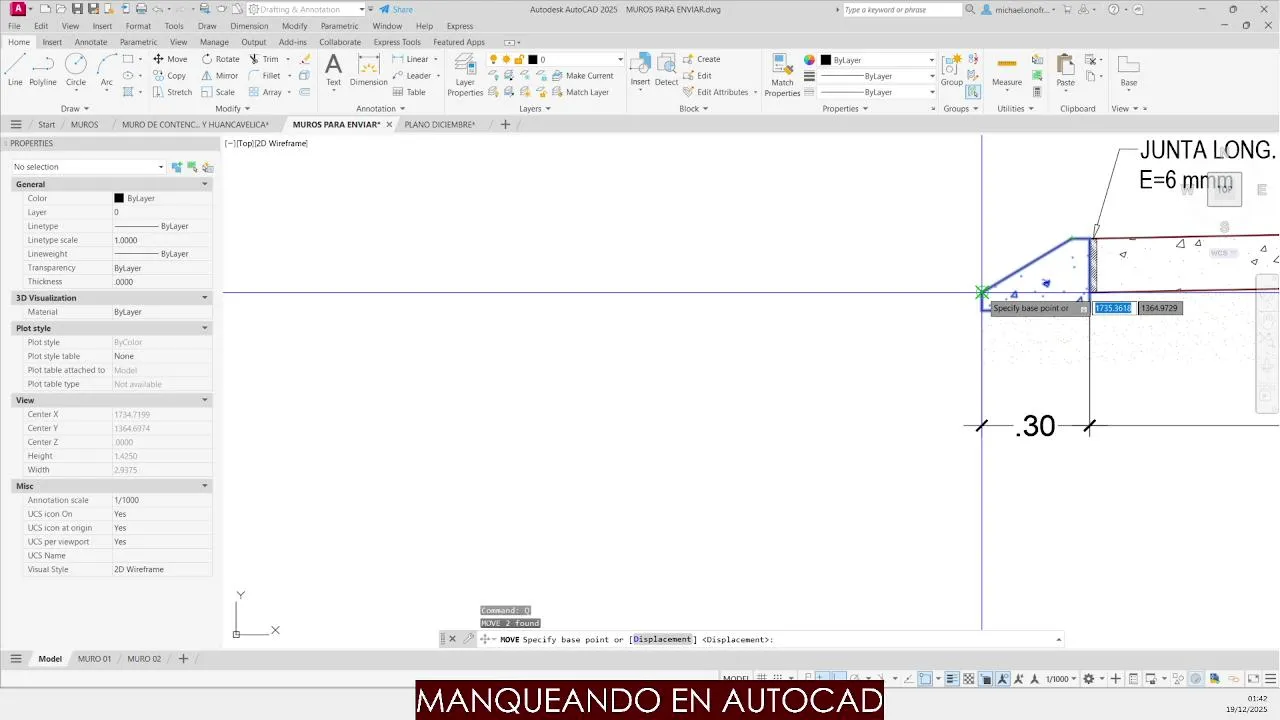This screenshot has width=1280, height=720.
Task: Click the Group objects tool
Action: (952, 70)
